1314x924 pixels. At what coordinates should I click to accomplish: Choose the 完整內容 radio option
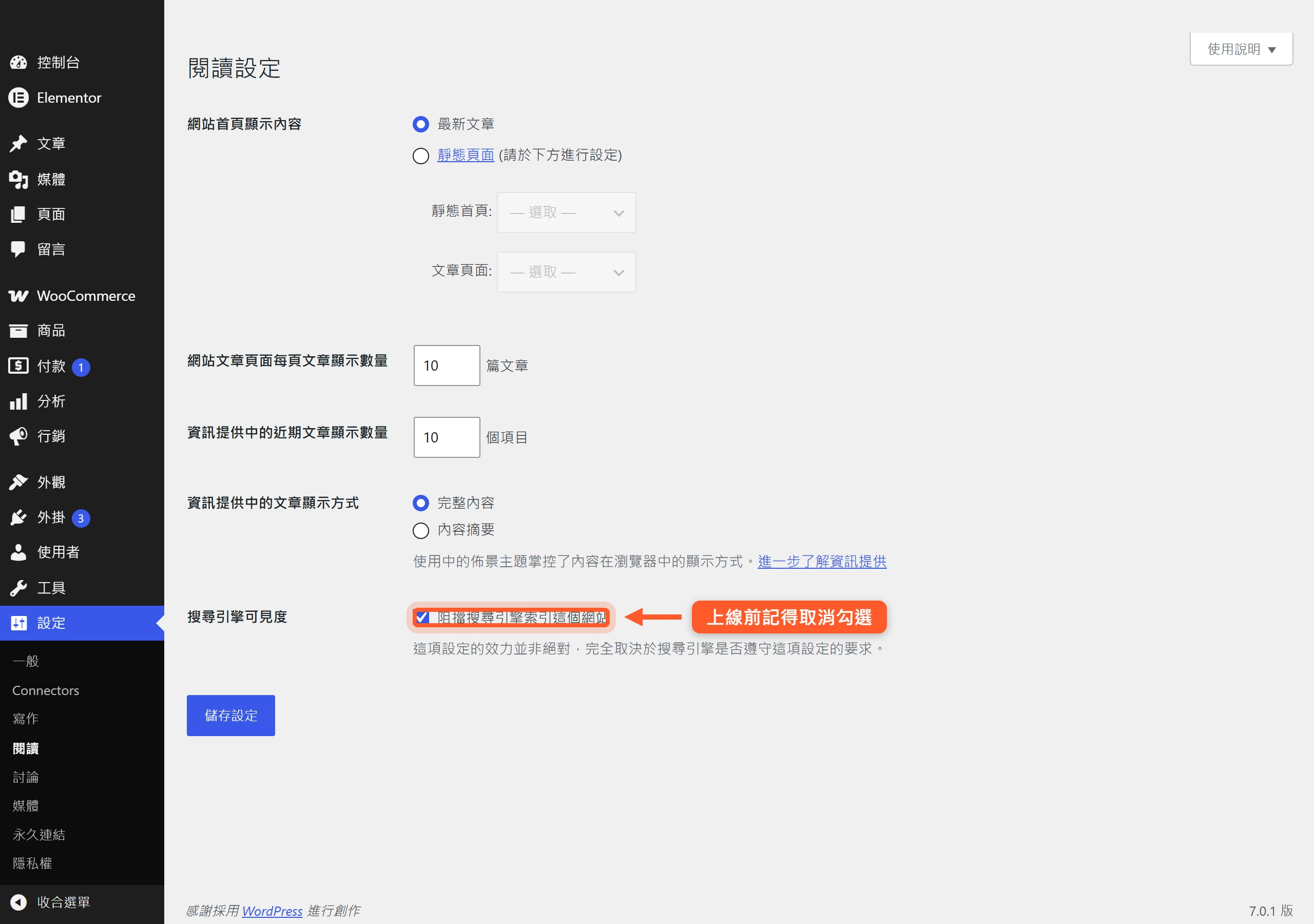(x=421, y=503)
